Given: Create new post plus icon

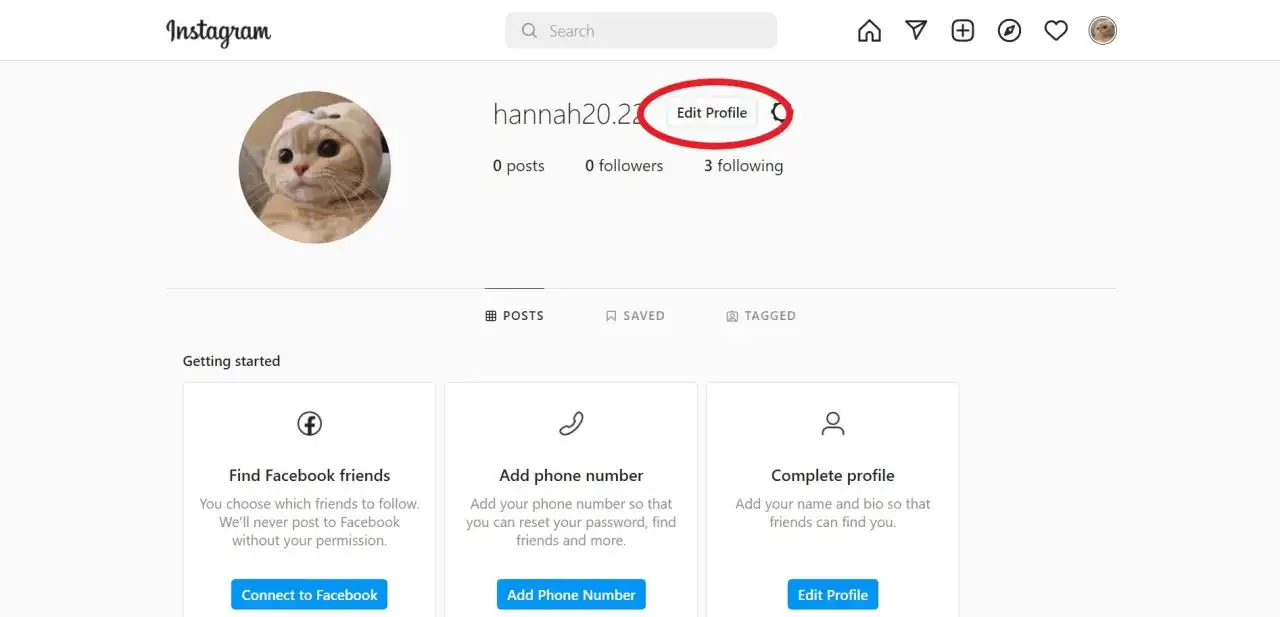Looking at the screenshot, I should tap(962, 31).
